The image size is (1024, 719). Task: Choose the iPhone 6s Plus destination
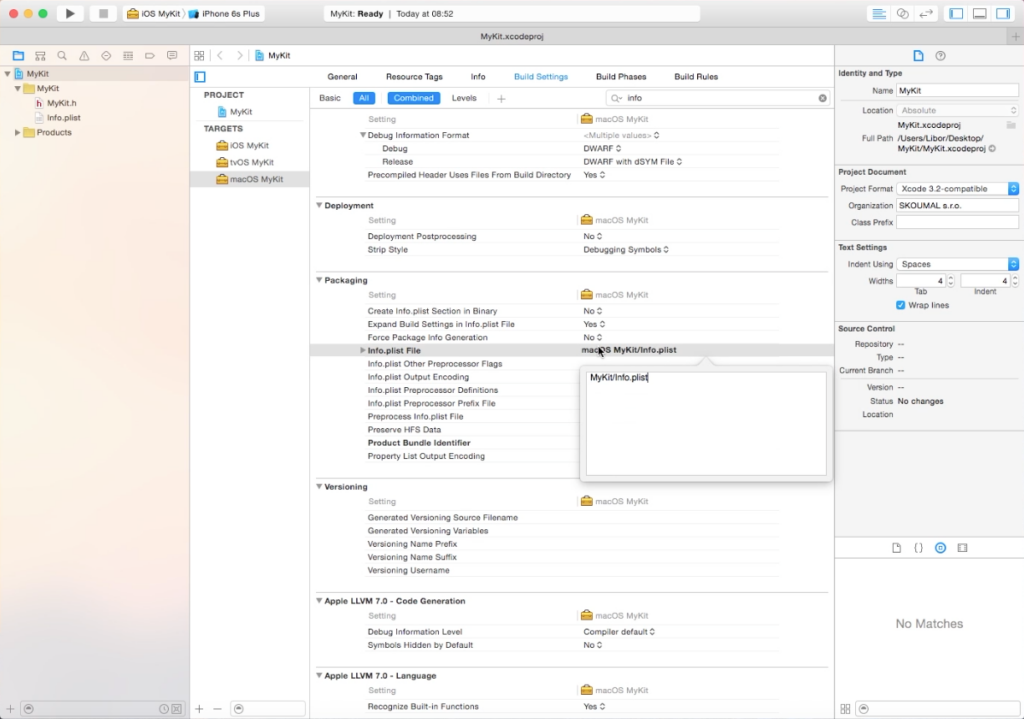[224, 14]
